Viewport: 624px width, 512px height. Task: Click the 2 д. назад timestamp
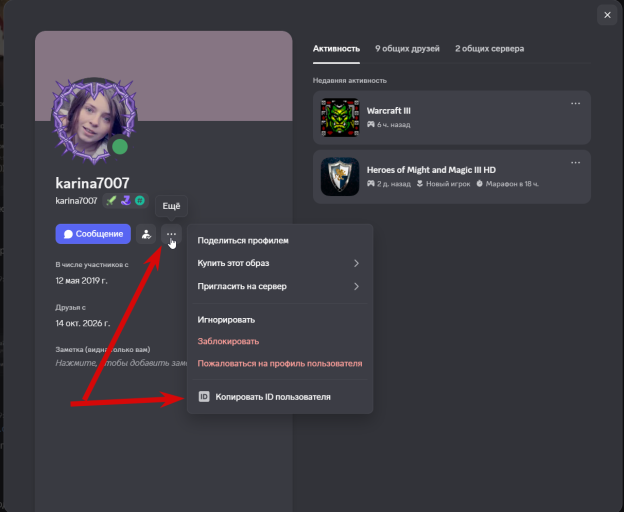(394, 184)
